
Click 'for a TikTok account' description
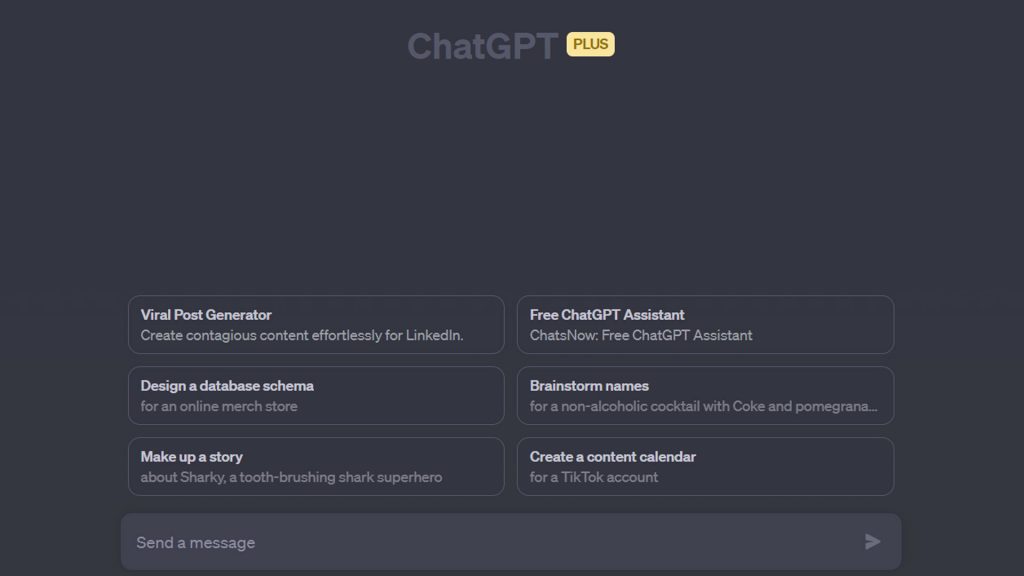click(x=594, y=478)
